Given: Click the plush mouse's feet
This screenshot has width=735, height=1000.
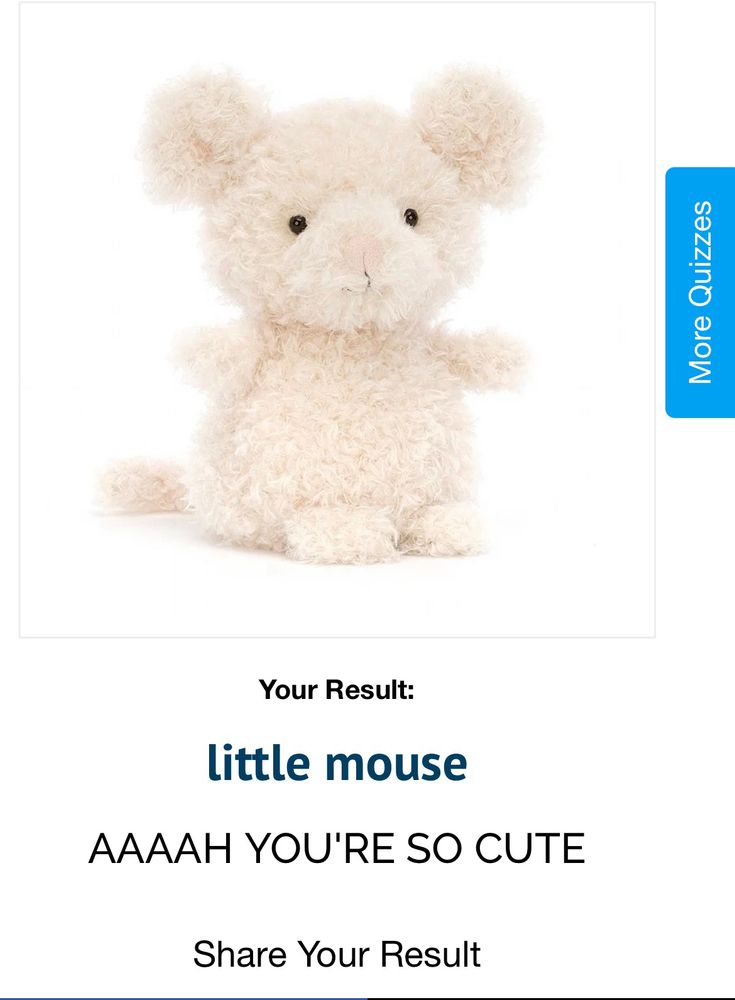Looking at the screenshot, I should click(x=383, y=536).
